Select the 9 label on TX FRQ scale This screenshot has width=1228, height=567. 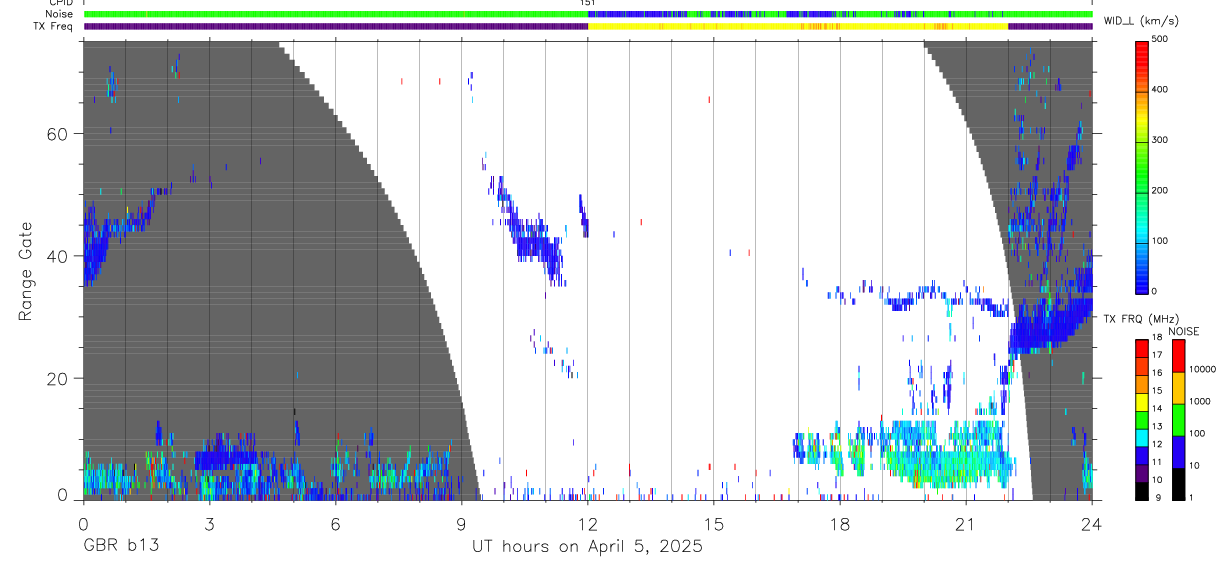1156,497
